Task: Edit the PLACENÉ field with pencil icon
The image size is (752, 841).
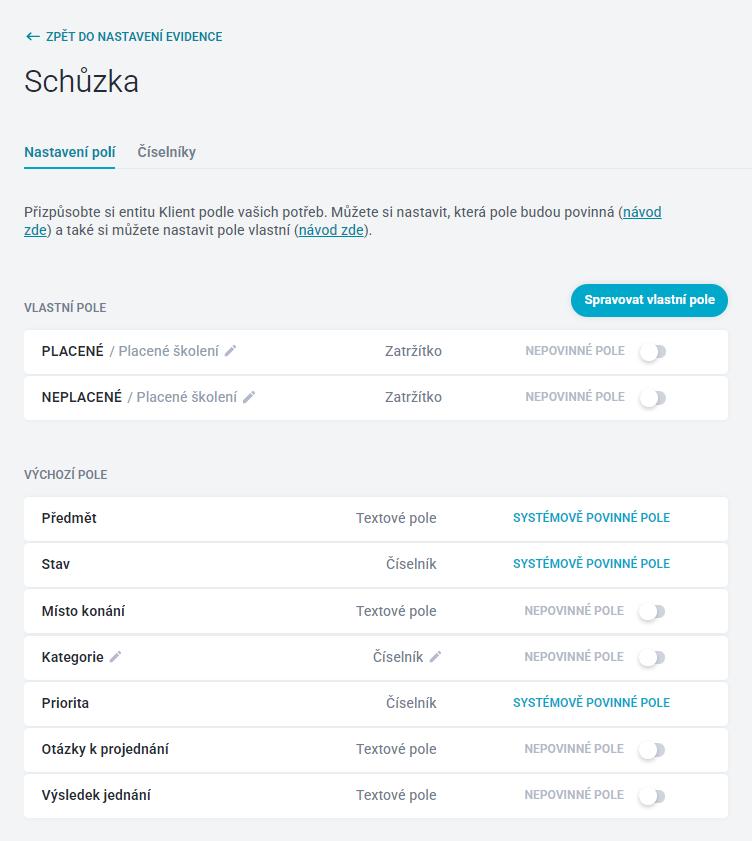Action: pyautogui.click(x=230, y=351)
